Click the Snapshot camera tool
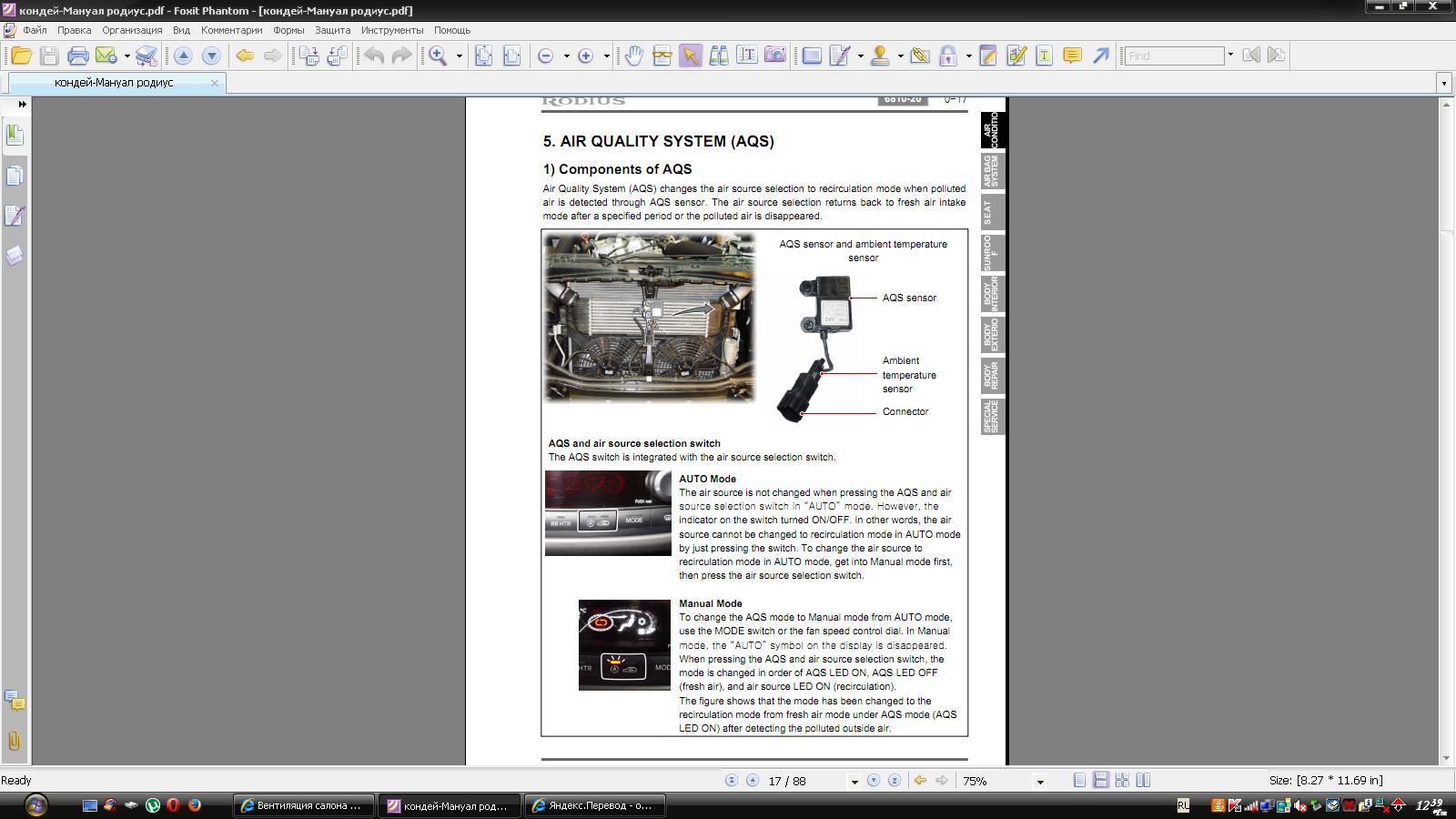The width and height of the screenshot is (1456, 819). [x=774, y=56]
